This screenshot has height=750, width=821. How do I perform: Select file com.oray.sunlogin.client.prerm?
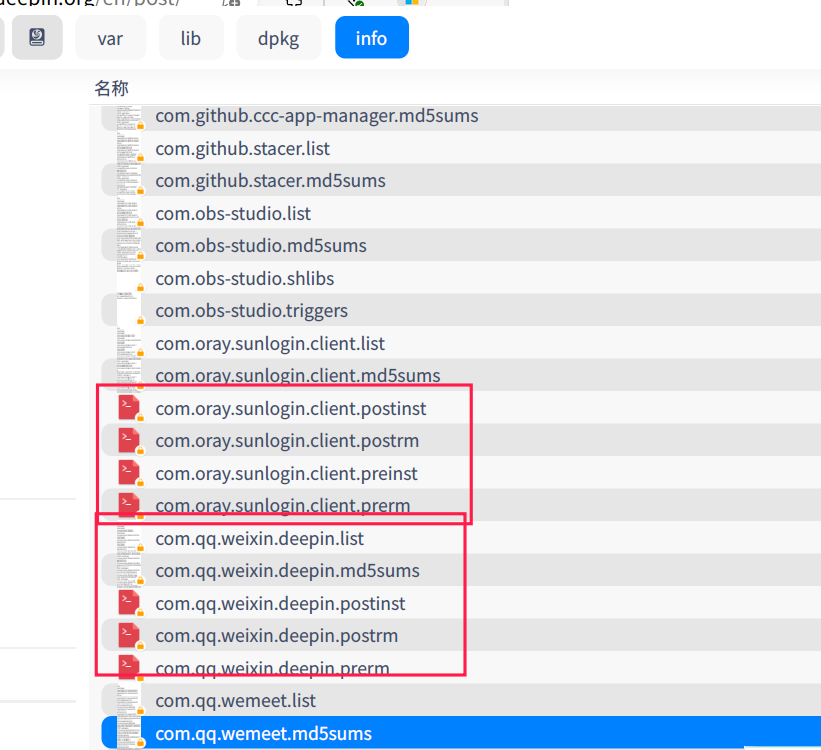tap(461, 505)
